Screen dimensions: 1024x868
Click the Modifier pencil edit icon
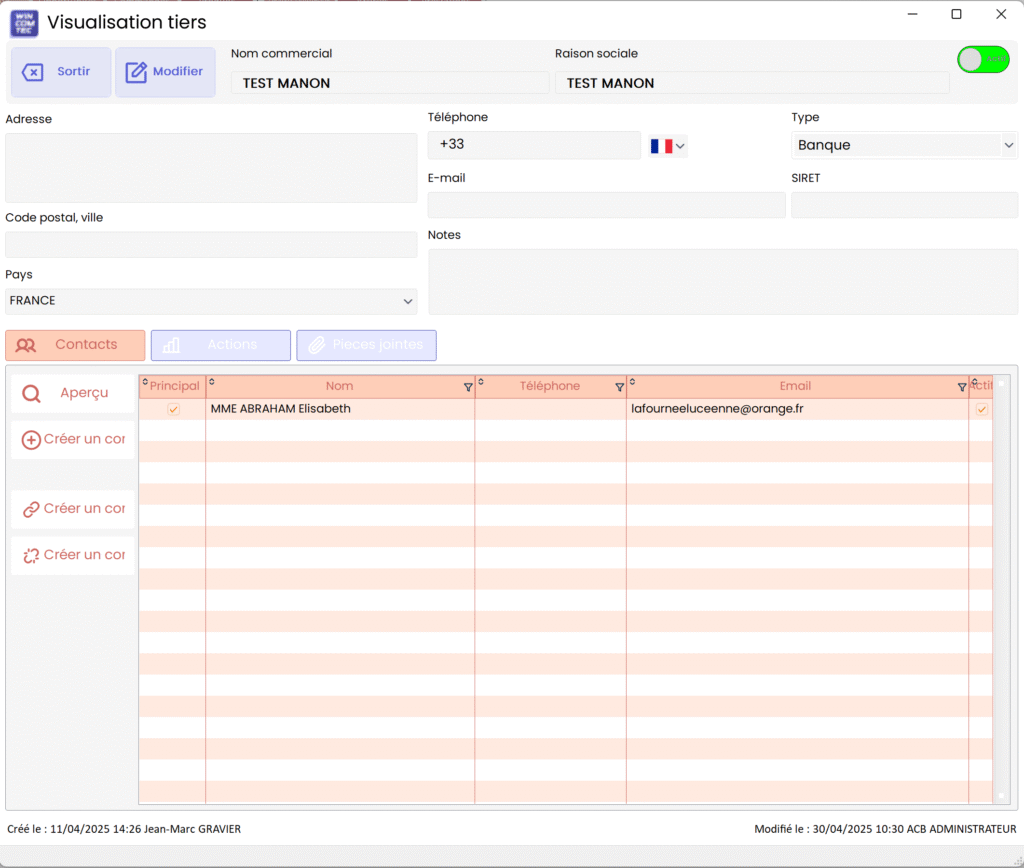click(x=136, y=72)
